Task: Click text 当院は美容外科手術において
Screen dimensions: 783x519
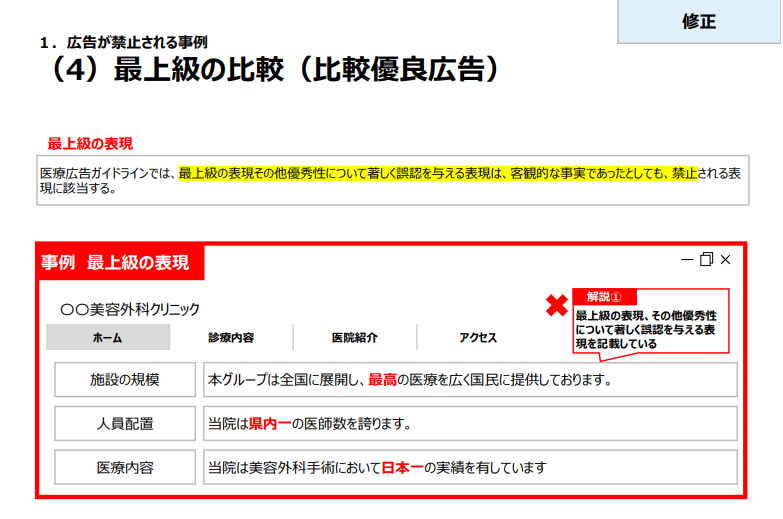Action: point(295,468)
